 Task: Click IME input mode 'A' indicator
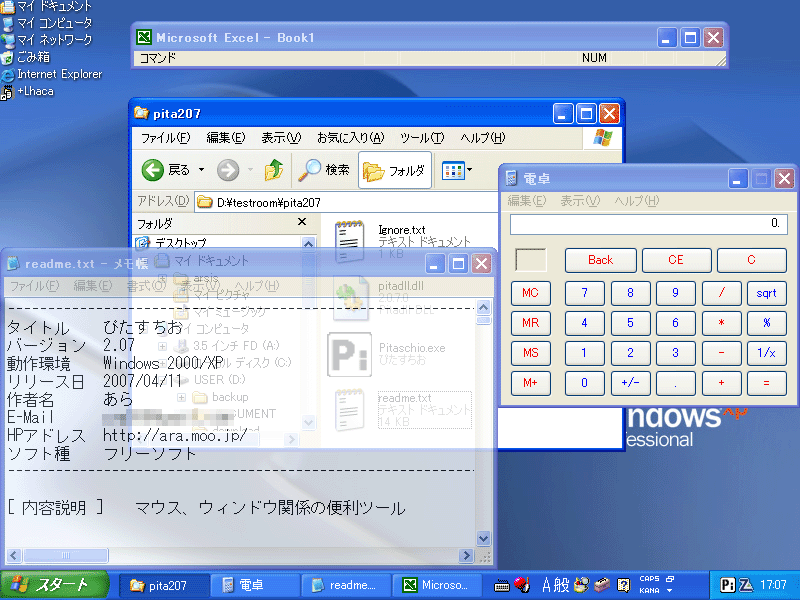546,585
